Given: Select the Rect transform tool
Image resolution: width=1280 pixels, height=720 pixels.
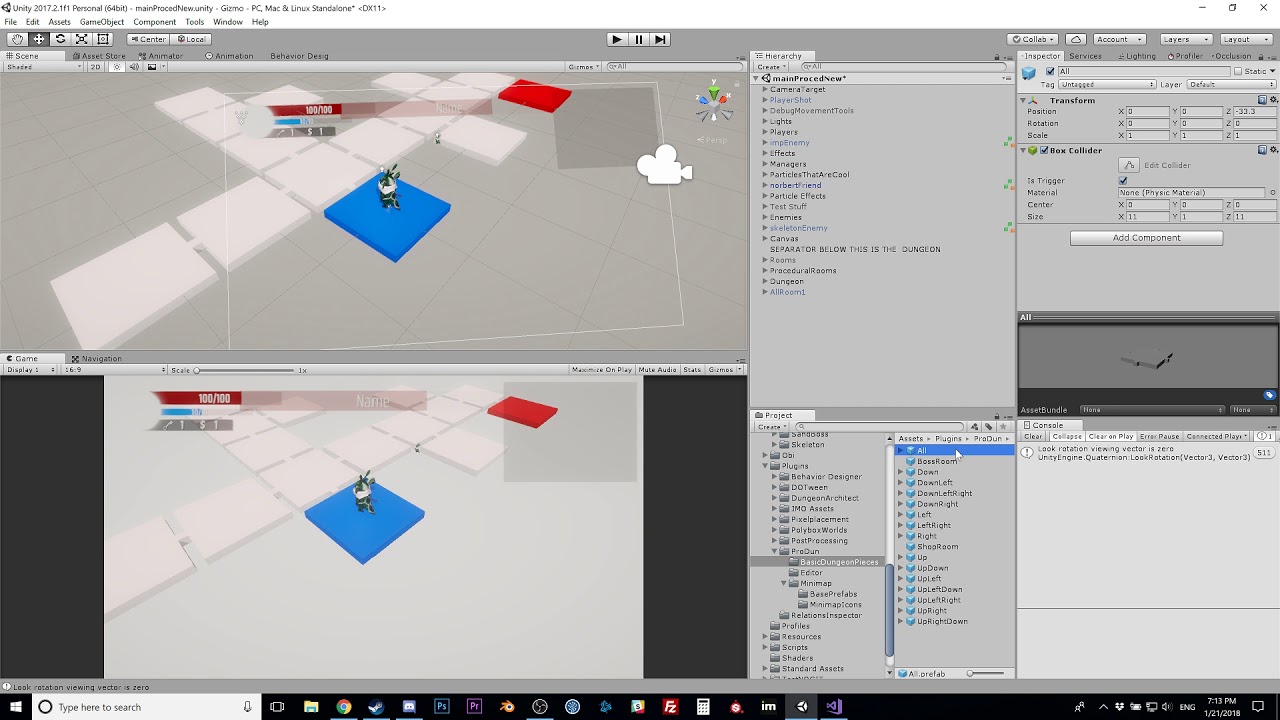Looking at the screenshot, I should pyautogui.click(x=103, y=39).
